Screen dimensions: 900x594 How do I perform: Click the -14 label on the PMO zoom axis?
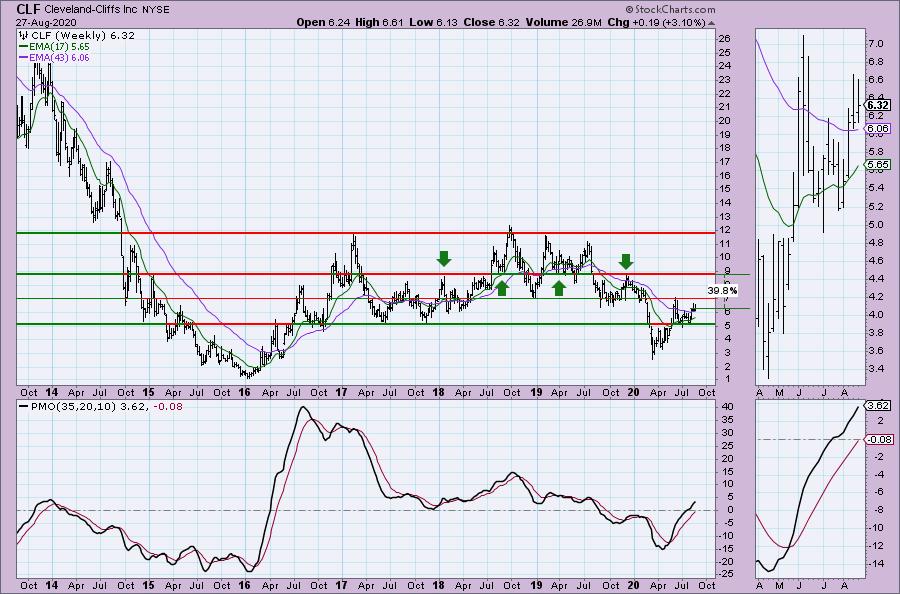(876, 563)
